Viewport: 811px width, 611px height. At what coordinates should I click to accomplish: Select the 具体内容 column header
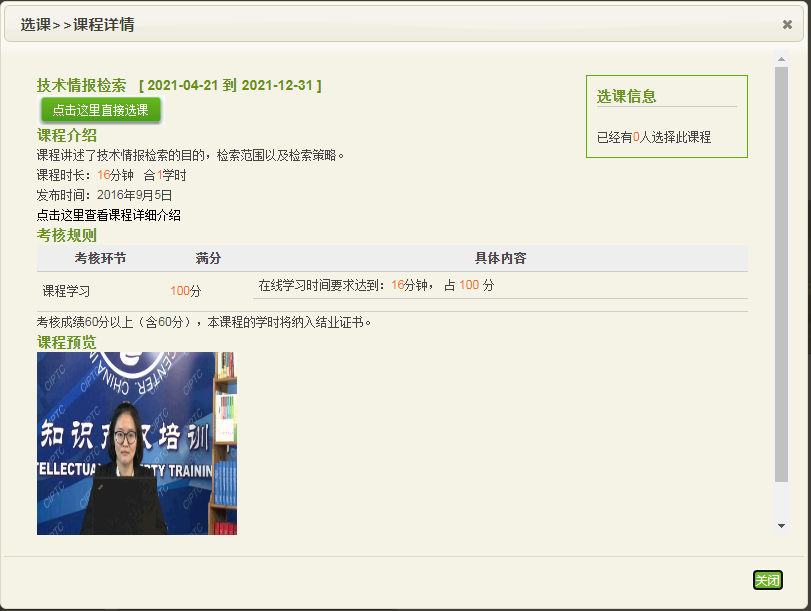(500, 258)
